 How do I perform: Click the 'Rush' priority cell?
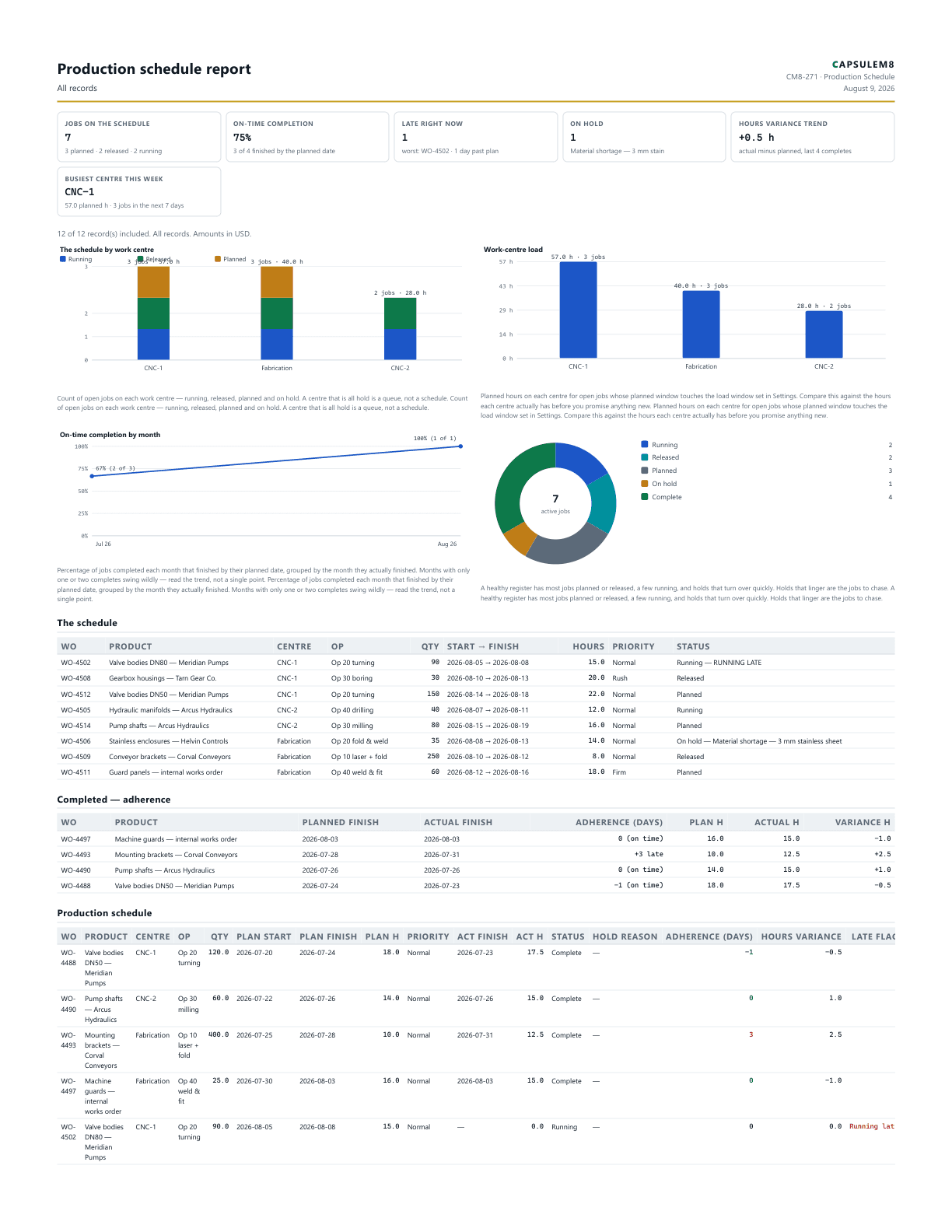[619, 678]
